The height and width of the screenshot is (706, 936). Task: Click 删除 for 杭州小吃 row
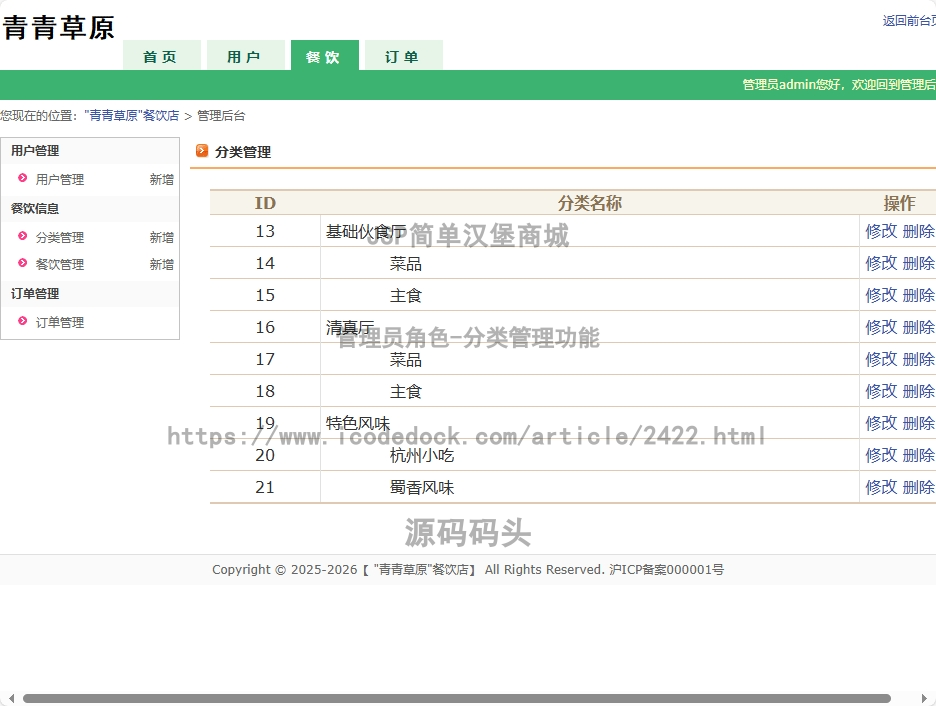(919, 455)
